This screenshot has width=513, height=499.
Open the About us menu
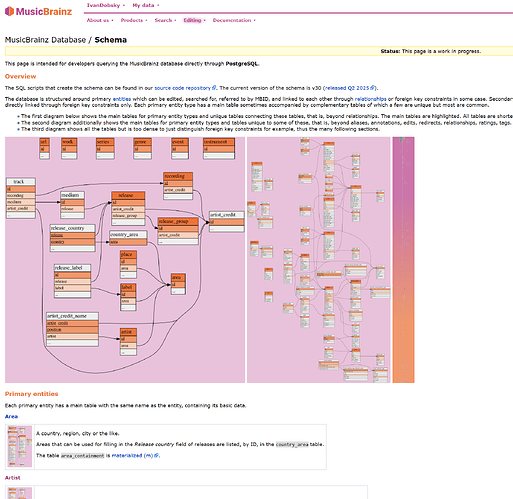click(x=100, y=20)
